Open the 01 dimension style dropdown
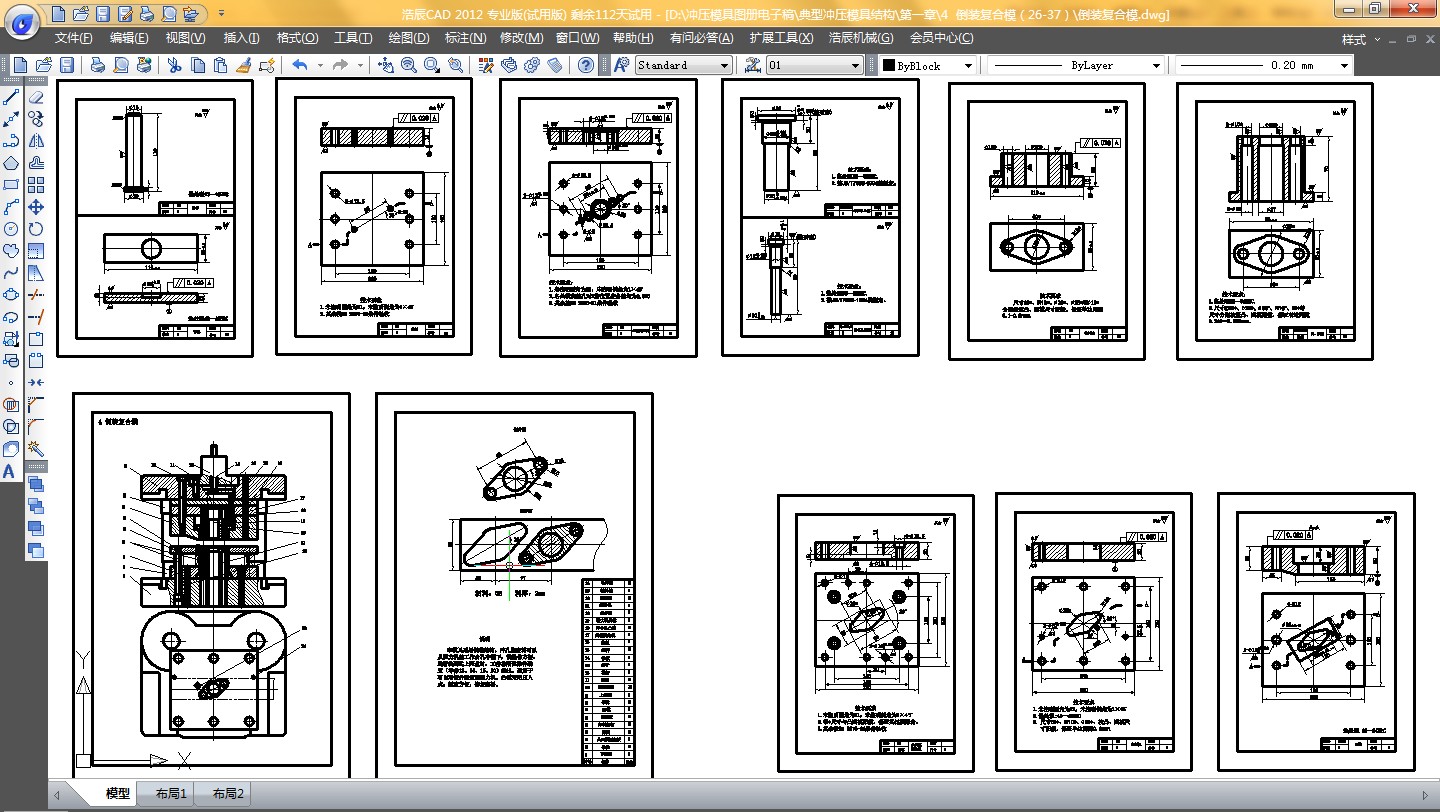The width and height of the screenshot is (1440, 812). coord(814,65)
